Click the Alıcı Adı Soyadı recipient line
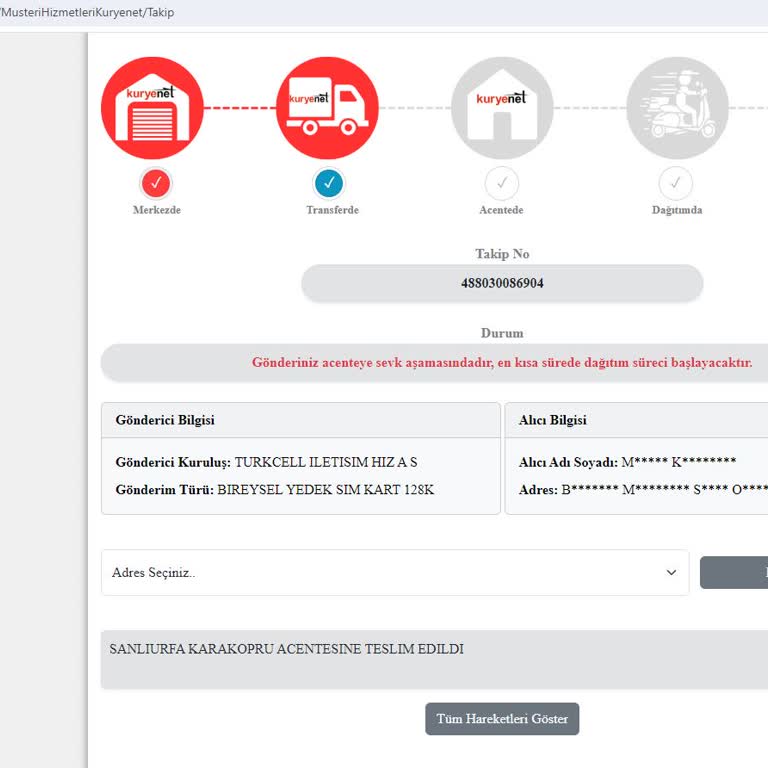768x768 pixels. point(627,462)
